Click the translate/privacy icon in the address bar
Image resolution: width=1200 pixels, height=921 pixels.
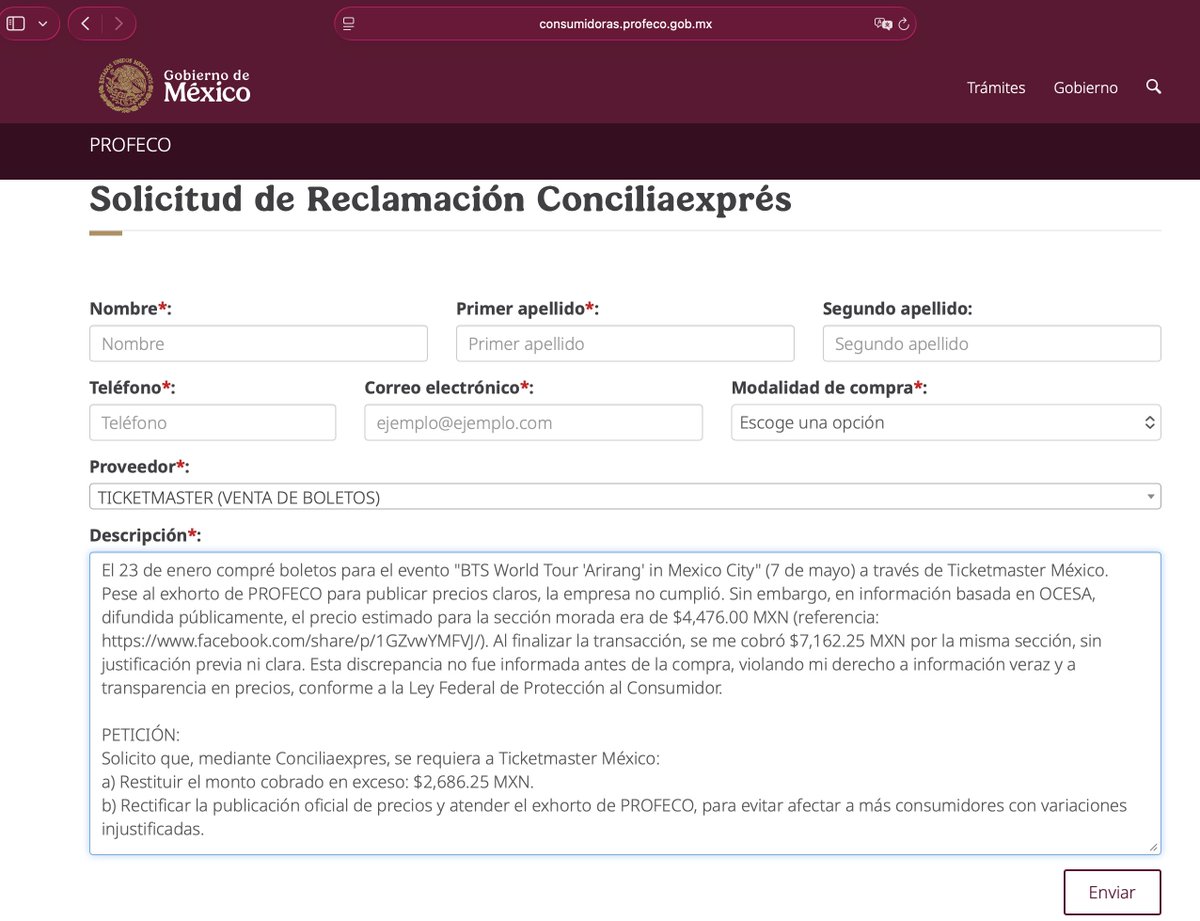click(x=882, y=22)
